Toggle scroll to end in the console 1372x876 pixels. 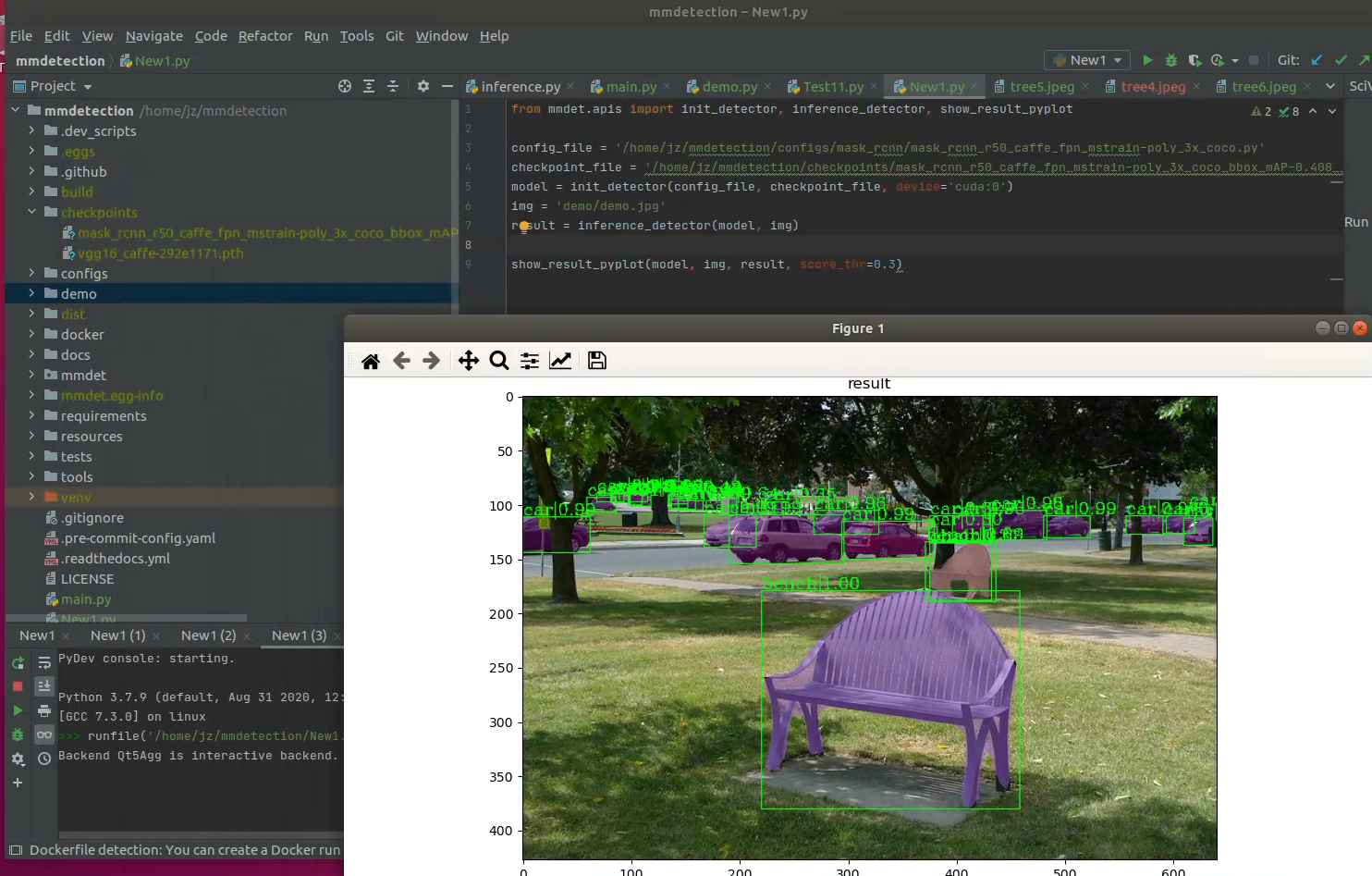(x=44, y=685)
